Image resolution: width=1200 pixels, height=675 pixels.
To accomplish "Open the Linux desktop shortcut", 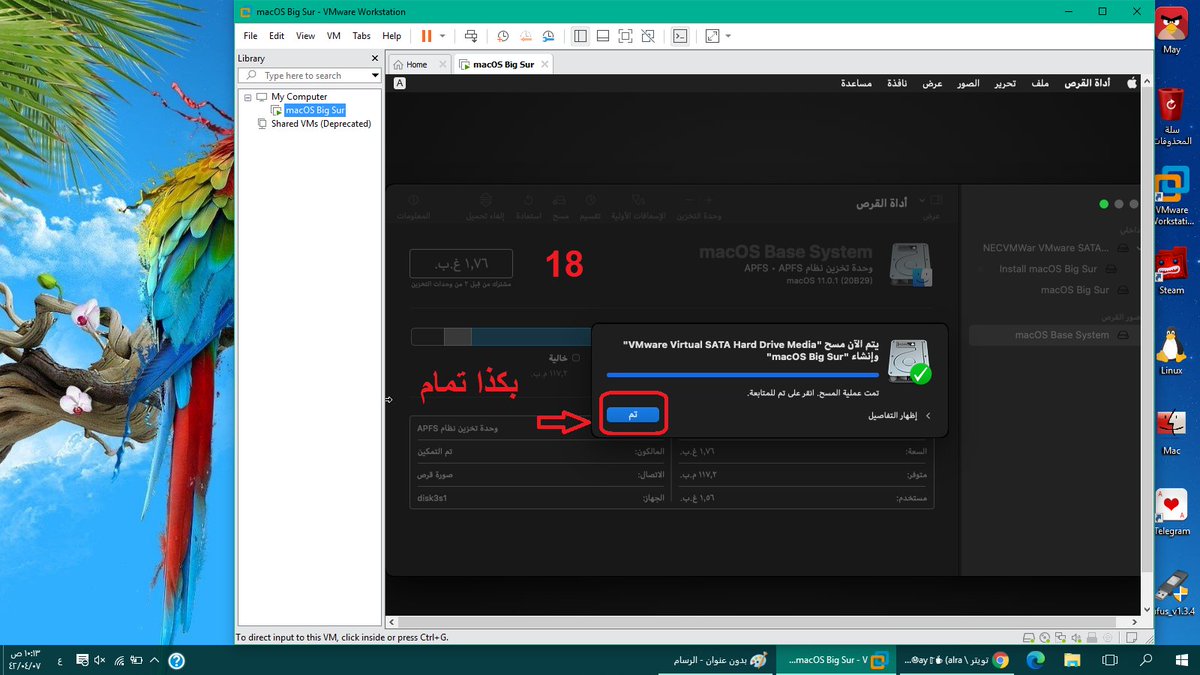I will click(1171, 351).
